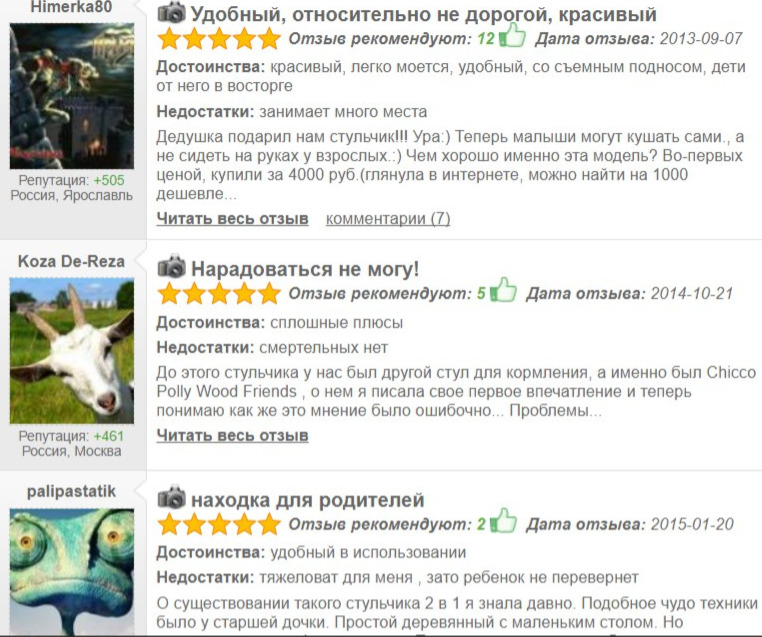Click the thumbs-up icon on Himerka80's review

click(513, 35)
